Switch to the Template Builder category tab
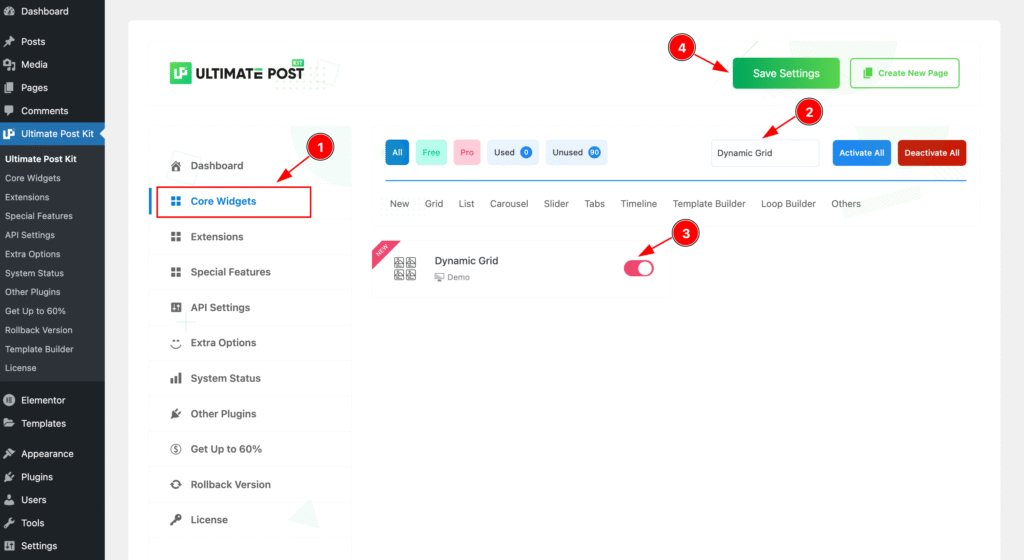The width and height of the screenshot is (1024, 560). click(709, 204)
